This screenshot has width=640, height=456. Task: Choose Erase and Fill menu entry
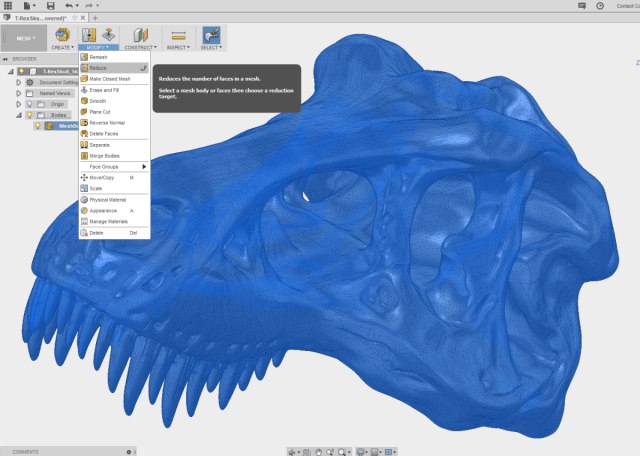[x=114, y=90]
